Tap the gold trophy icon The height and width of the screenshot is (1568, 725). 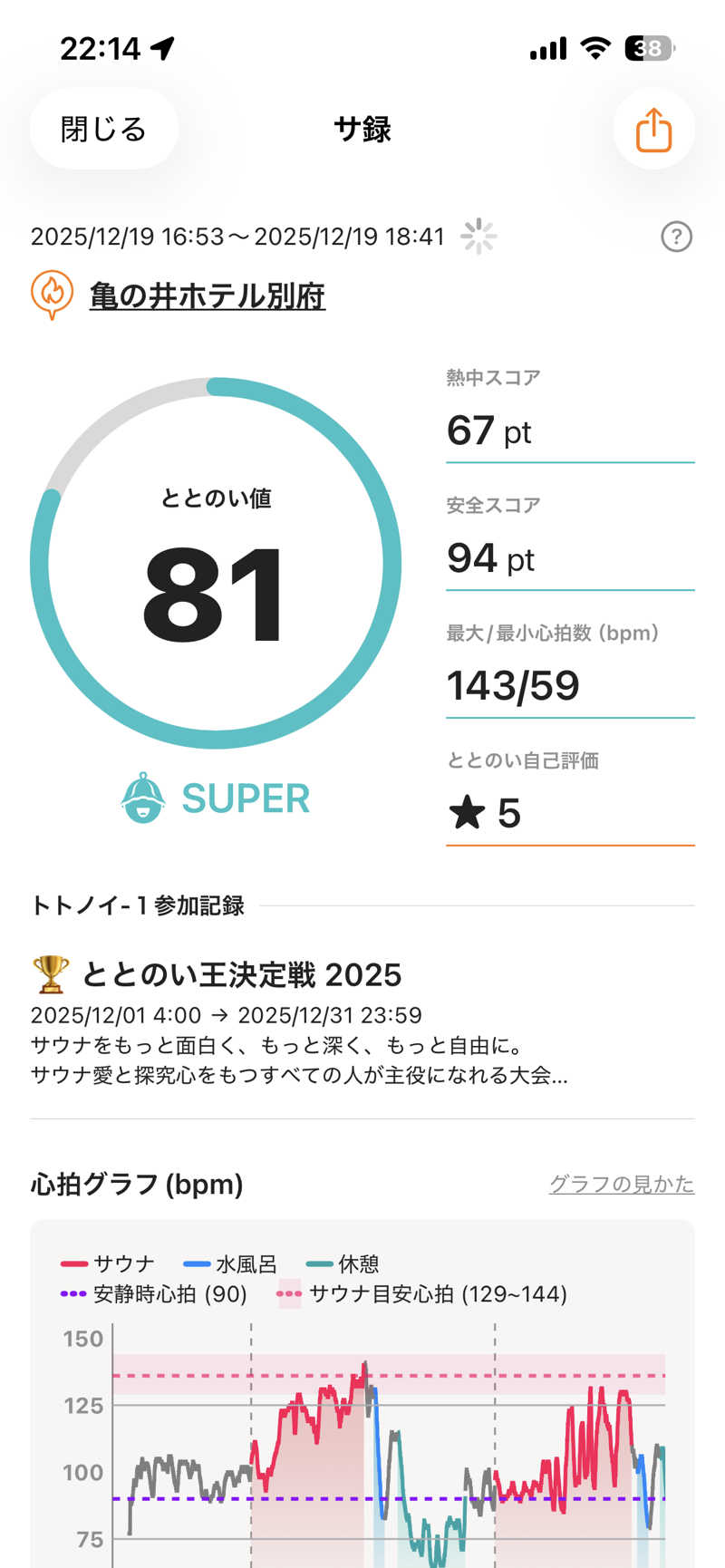point(50,975)
